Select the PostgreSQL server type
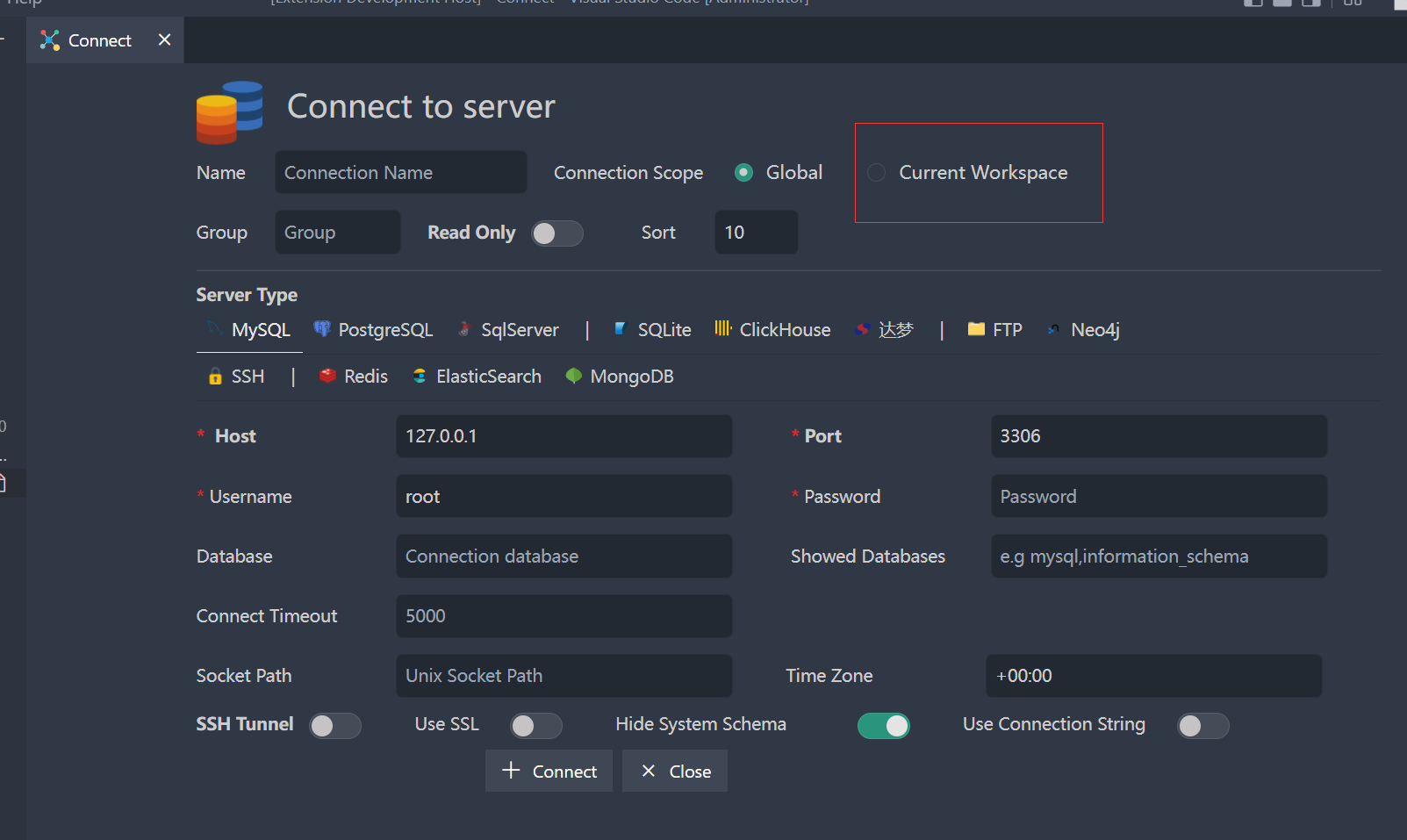The height and width of the screenshot is (840, 1407). [x=384, y=329]
